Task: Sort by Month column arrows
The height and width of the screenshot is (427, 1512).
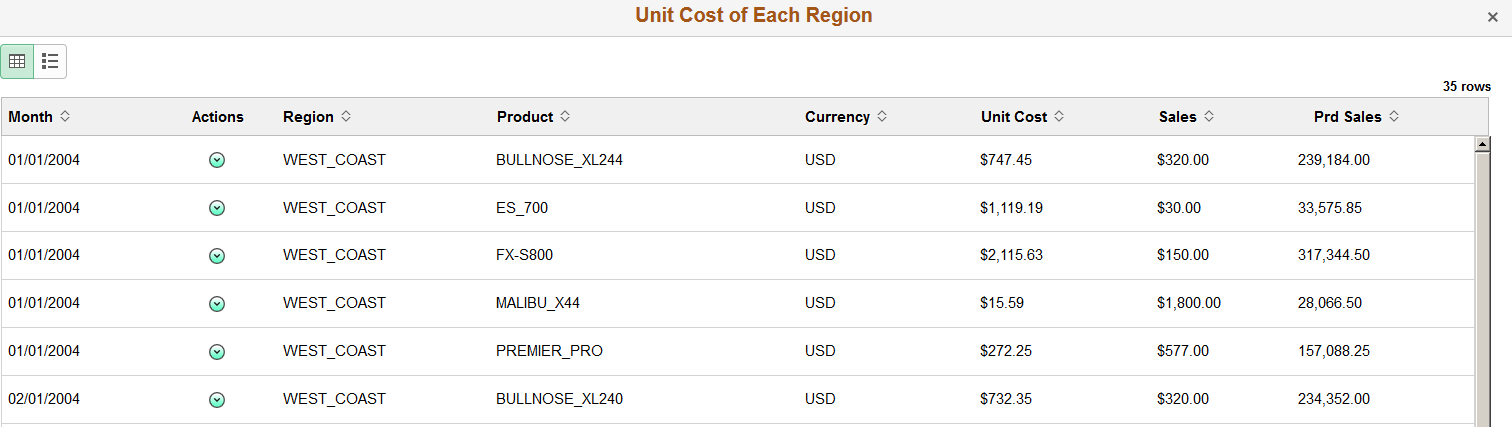Action: click(x=65, y=117)
